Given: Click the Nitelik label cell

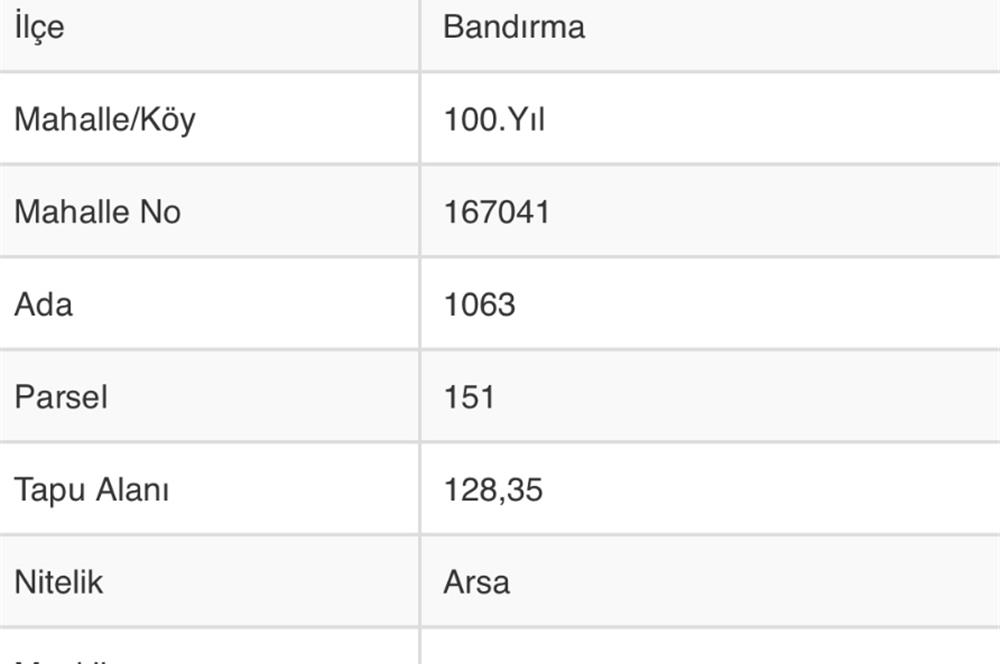Looking at the screenshot, I should 209,581.
